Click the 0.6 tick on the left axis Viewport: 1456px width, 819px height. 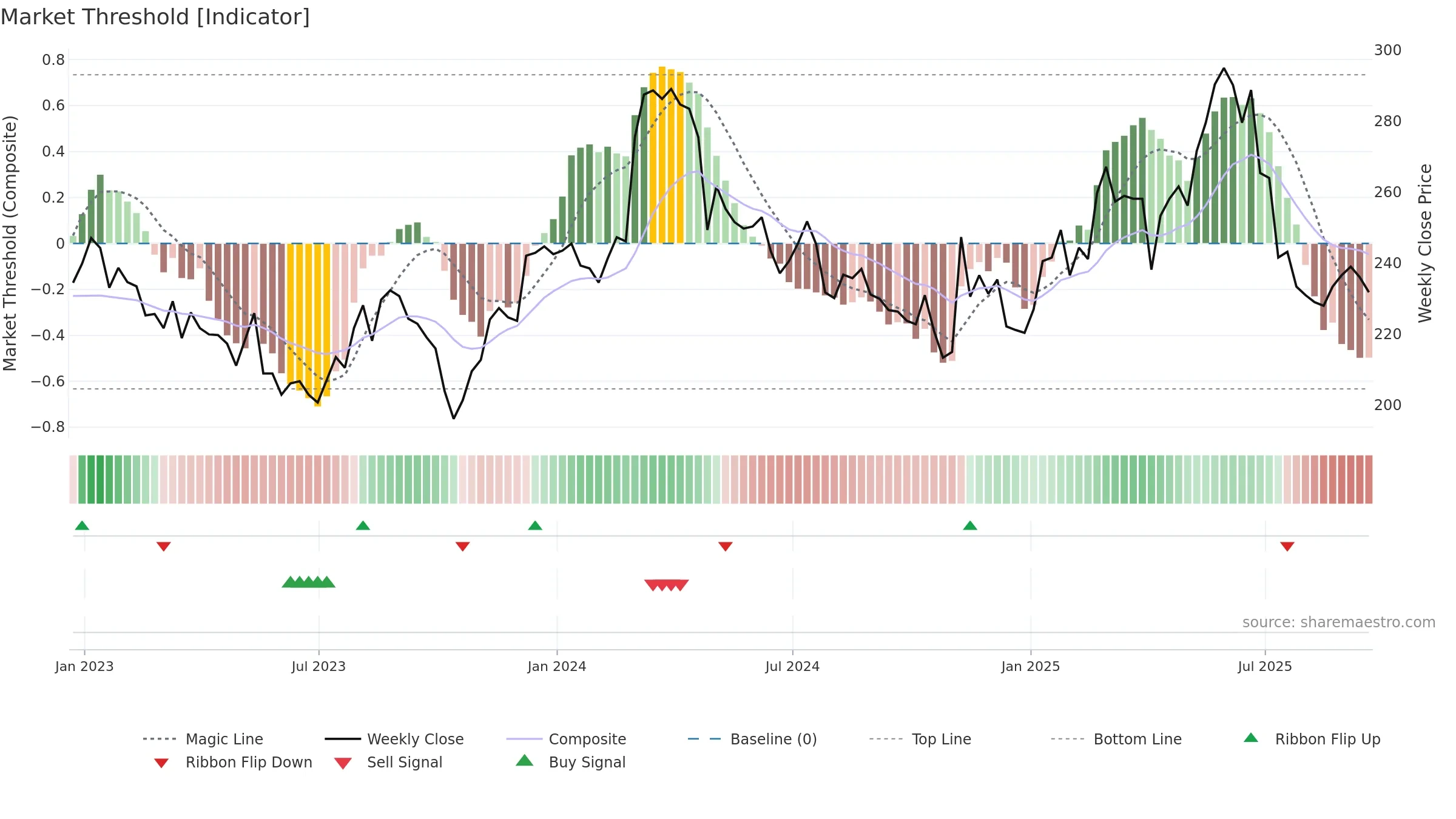click(53, 106)
